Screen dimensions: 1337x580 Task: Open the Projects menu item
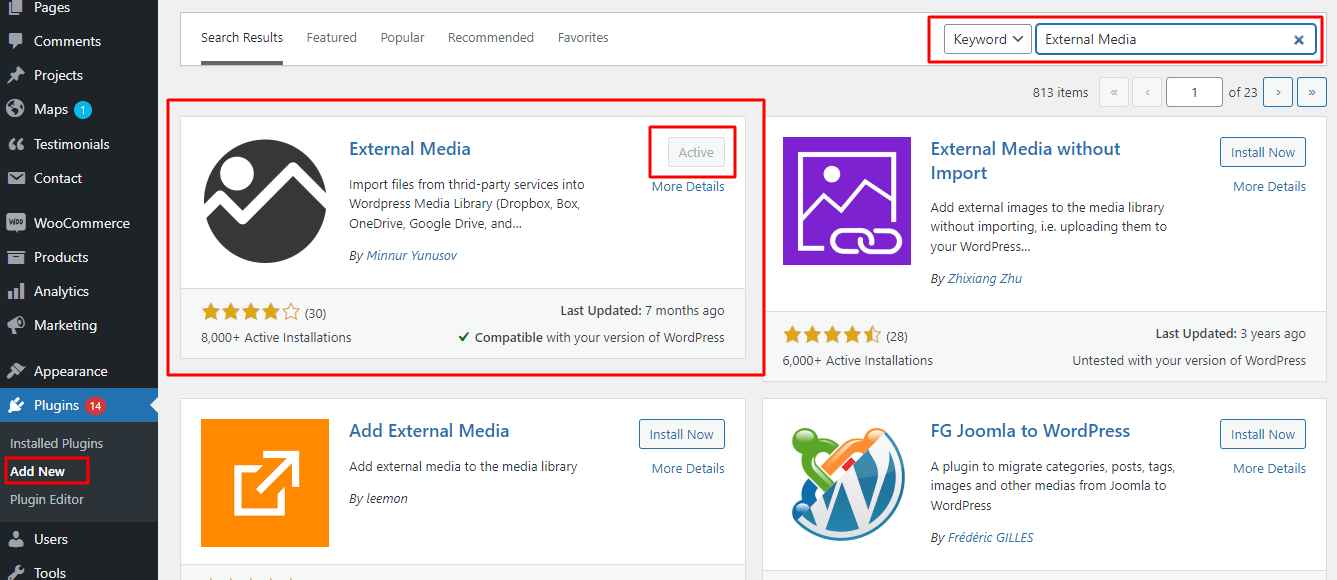79,75
